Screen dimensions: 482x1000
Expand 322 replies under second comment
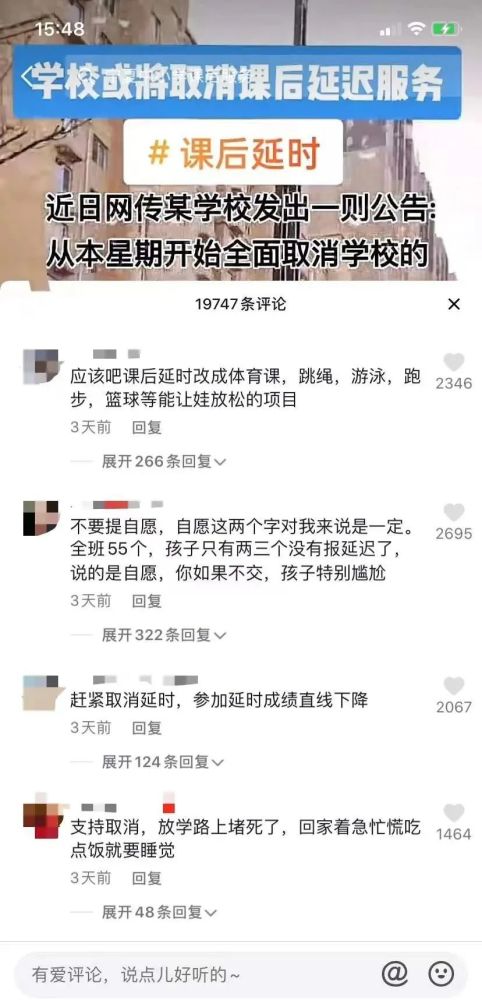(164, 635)
